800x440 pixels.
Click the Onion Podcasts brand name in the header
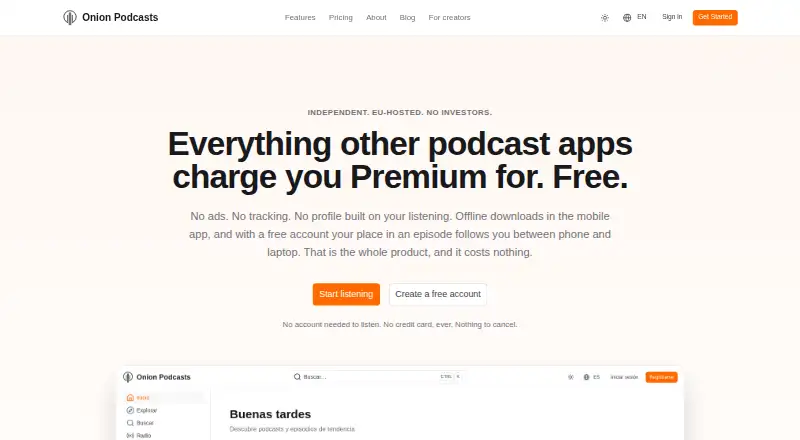click(x=120, y=17)
